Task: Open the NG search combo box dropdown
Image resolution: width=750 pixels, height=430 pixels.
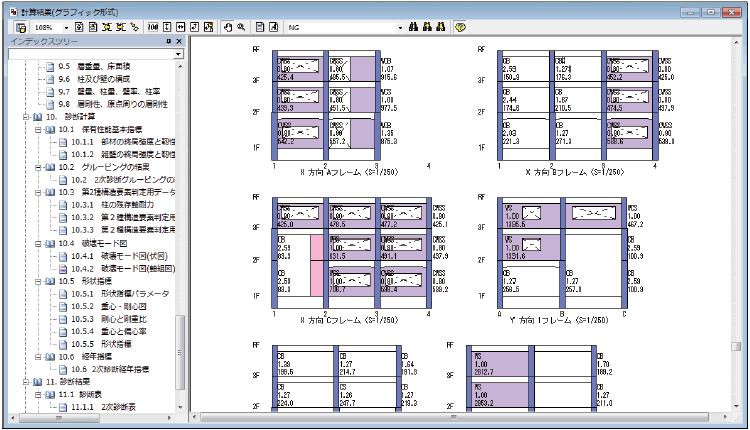Action: [x=400, y=27]
